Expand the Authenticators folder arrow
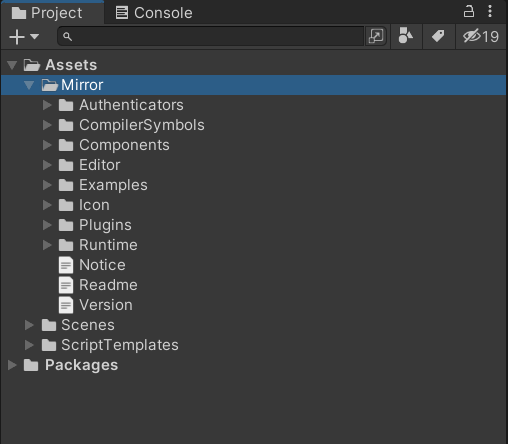 [x=47, y=105]
